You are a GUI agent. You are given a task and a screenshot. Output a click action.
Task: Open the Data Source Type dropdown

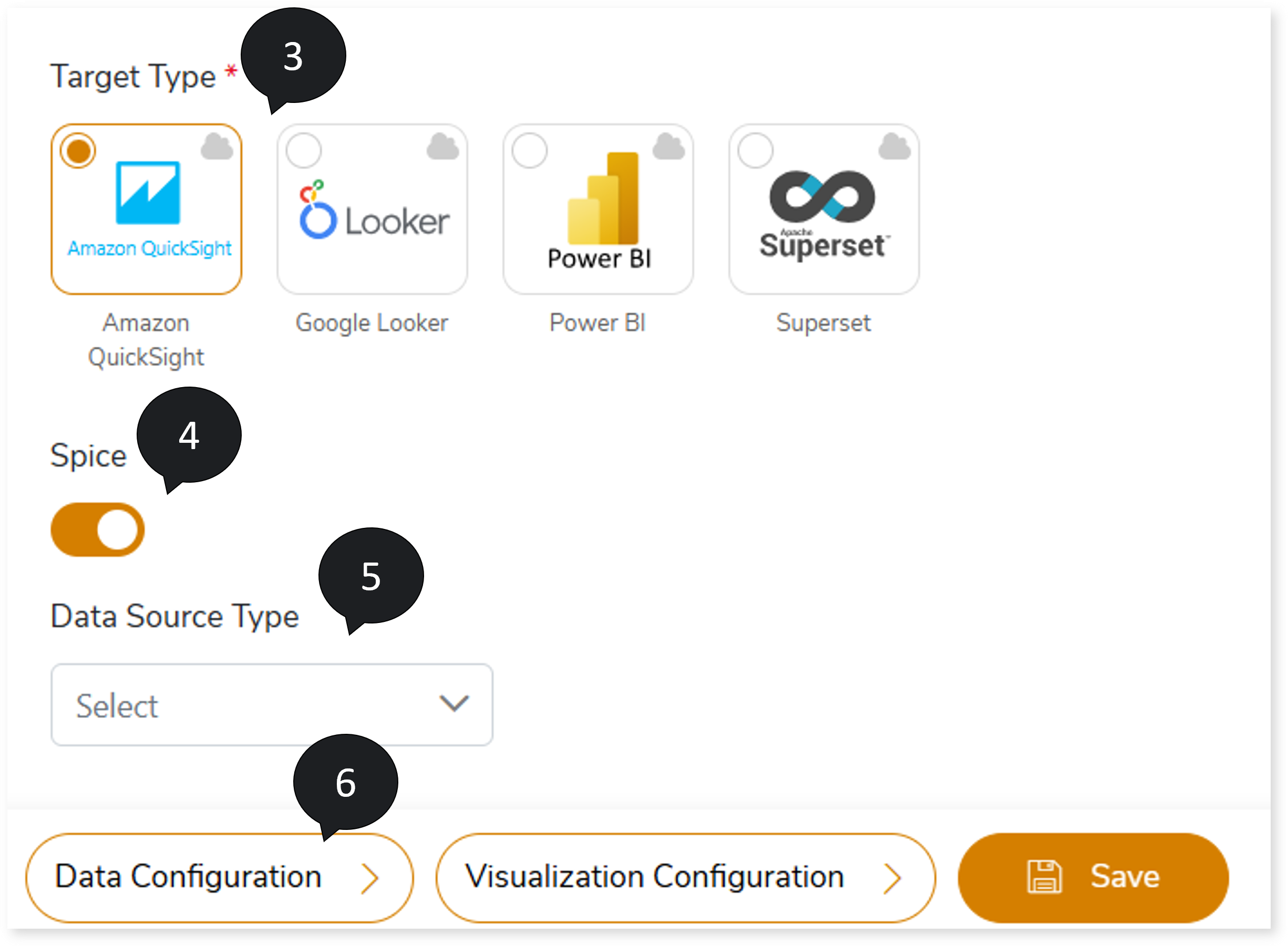click(272, 704)
